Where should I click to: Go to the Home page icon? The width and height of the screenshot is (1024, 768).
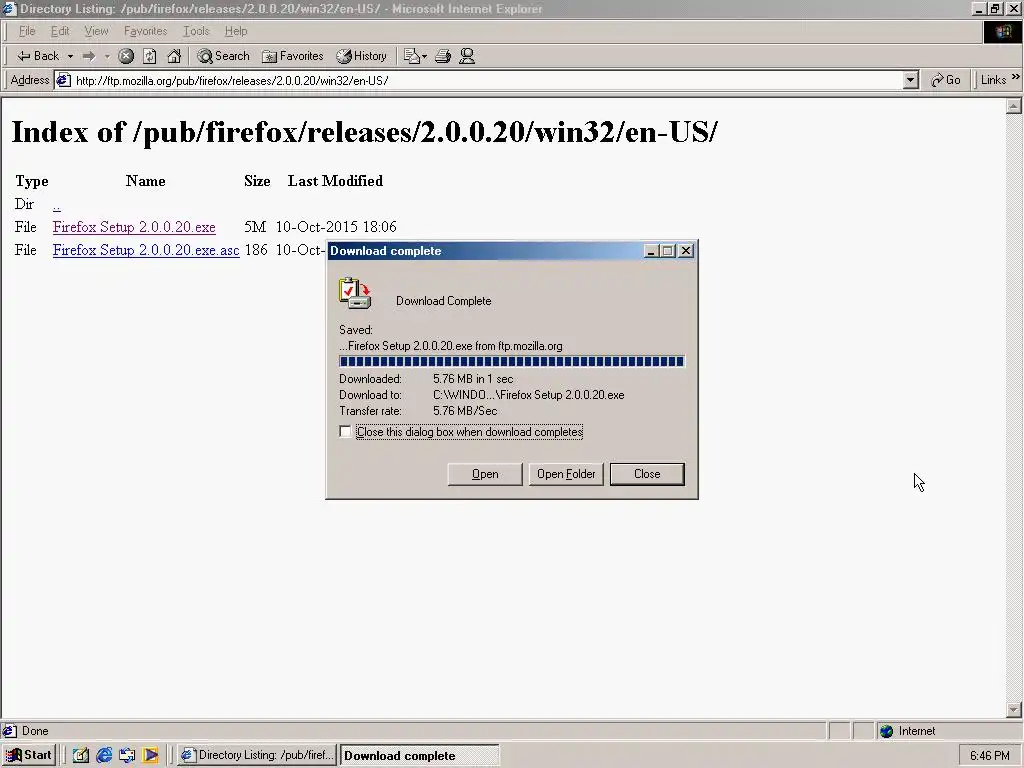(174, 56)
